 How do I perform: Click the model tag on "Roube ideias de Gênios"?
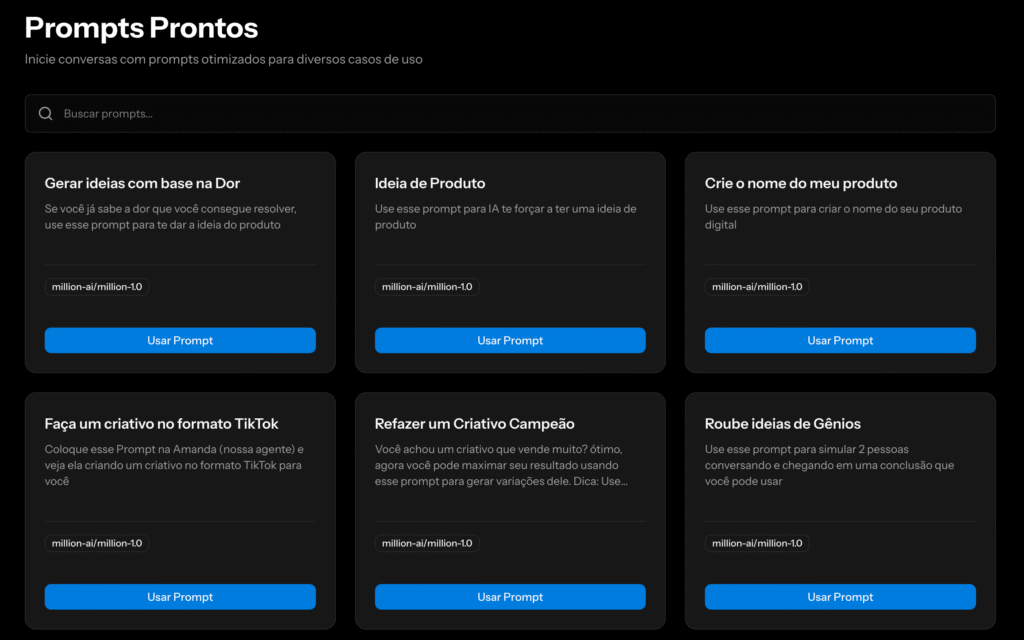(x=757, y=543)
